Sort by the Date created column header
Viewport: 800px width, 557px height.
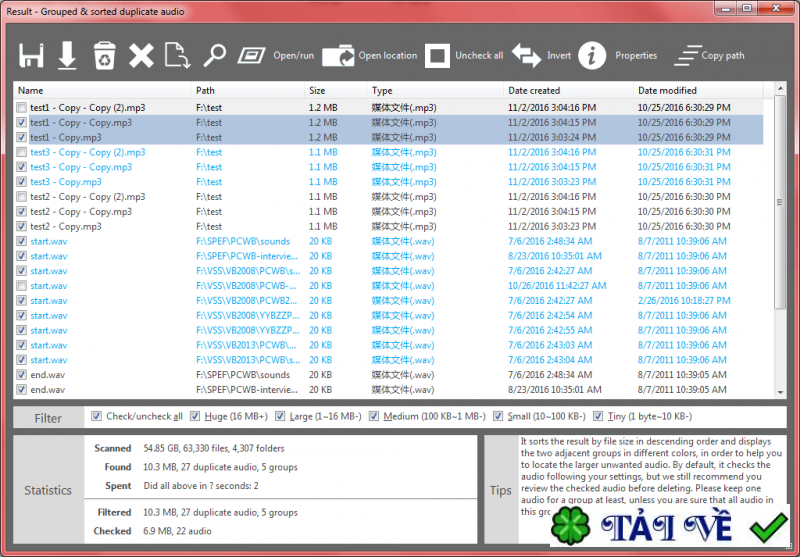(568, 90)
